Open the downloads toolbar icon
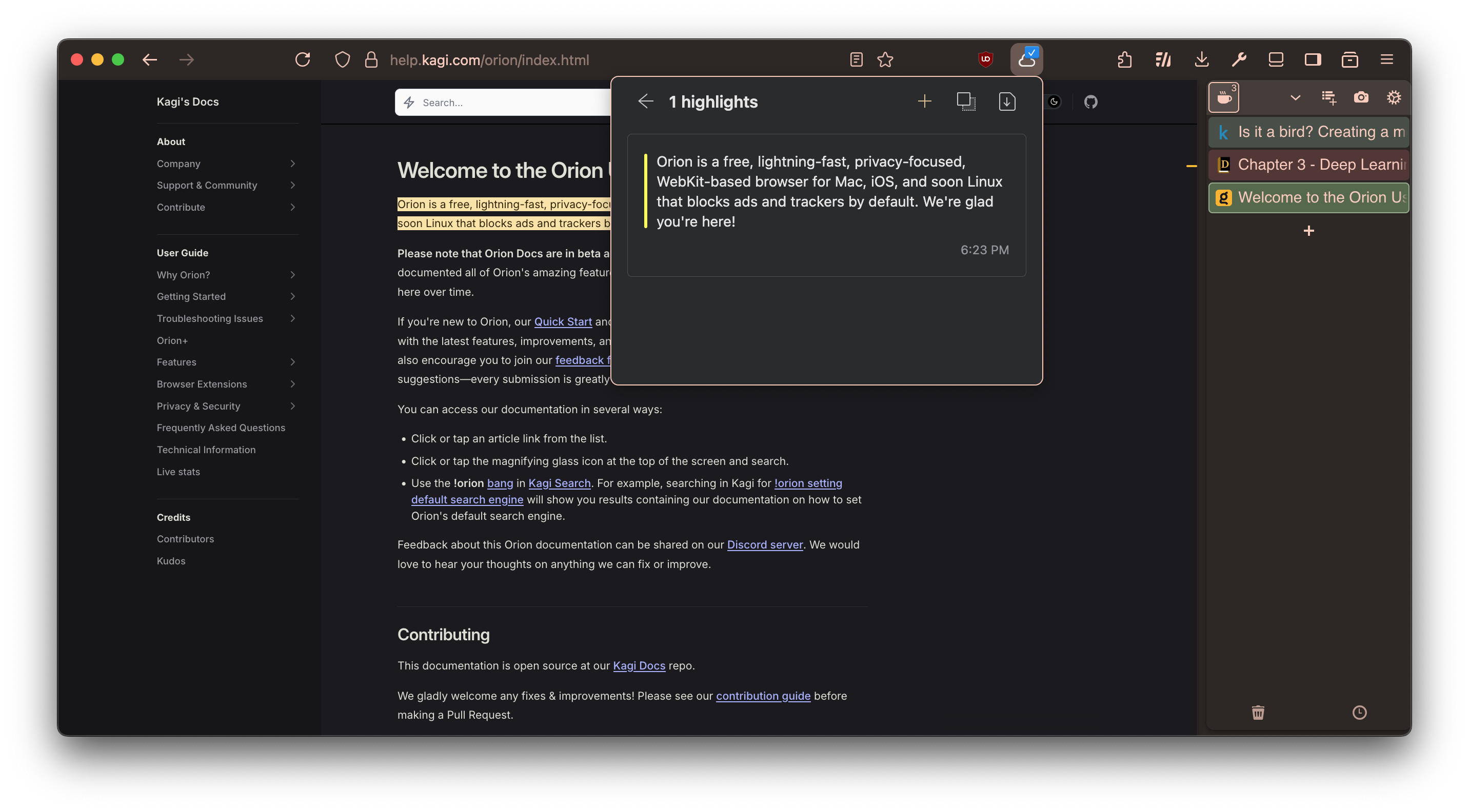 click(1202, 59)
